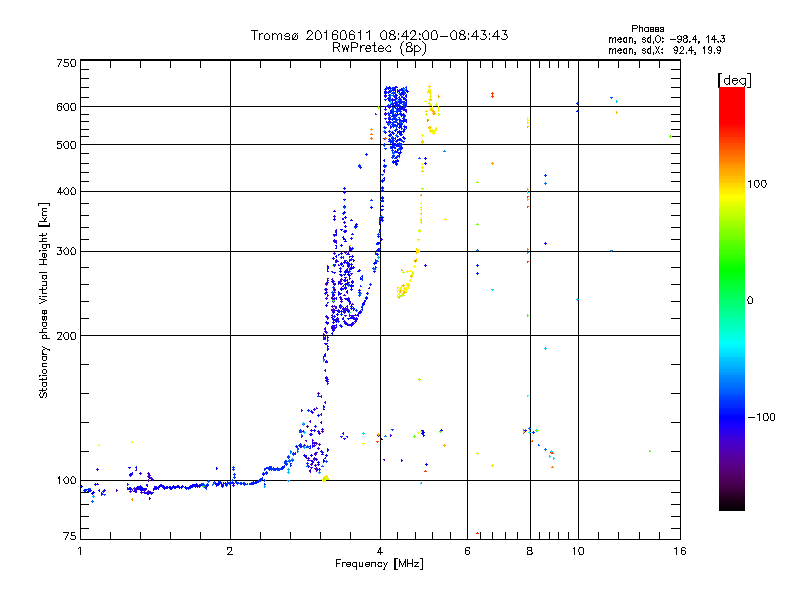Click the 'mean, sd,X: 92.4, 19.9' line
Screen dimensions: 800x600
coord(664,50)
